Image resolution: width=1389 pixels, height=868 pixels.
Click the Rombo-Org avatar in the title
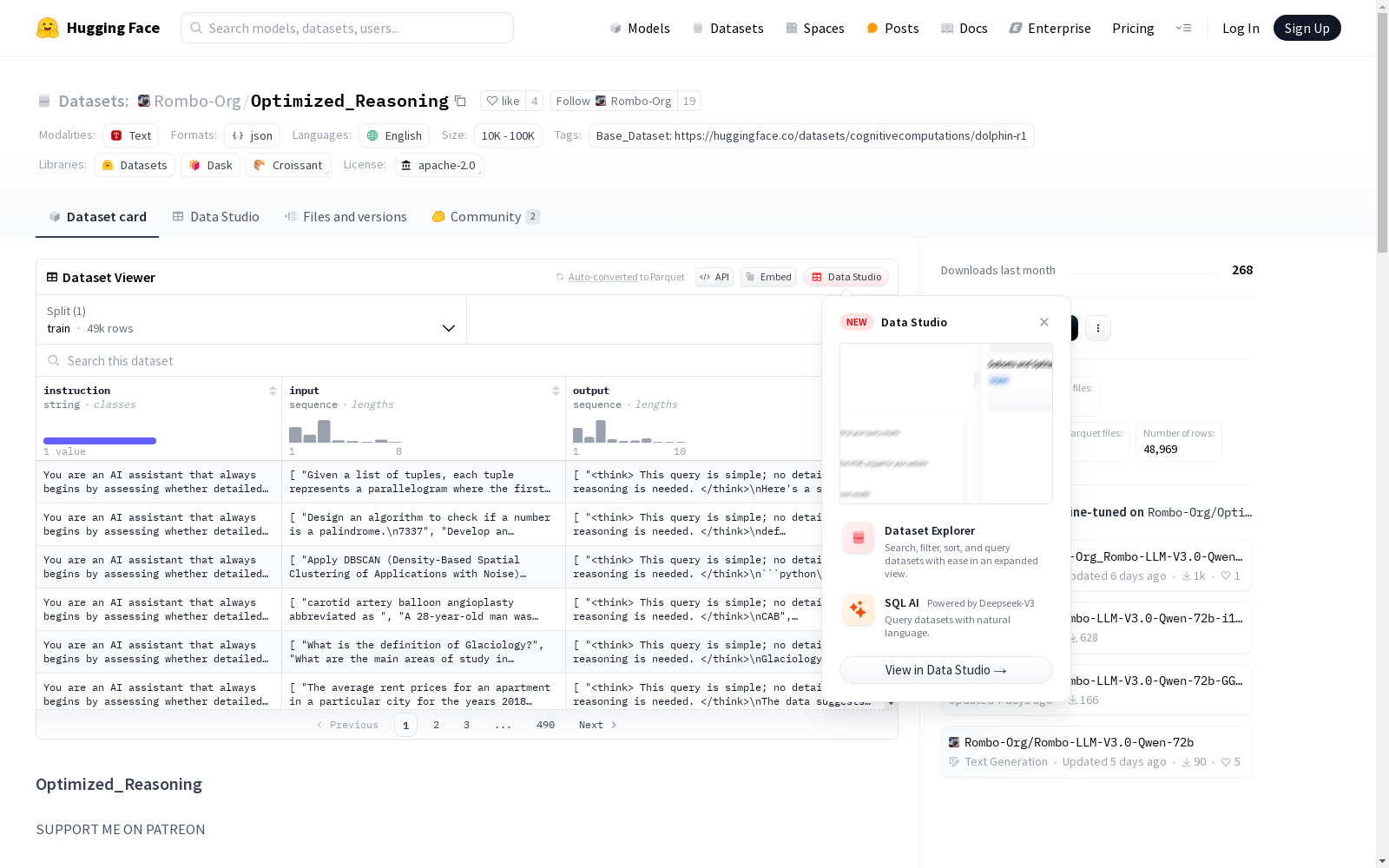coord(144,101)
